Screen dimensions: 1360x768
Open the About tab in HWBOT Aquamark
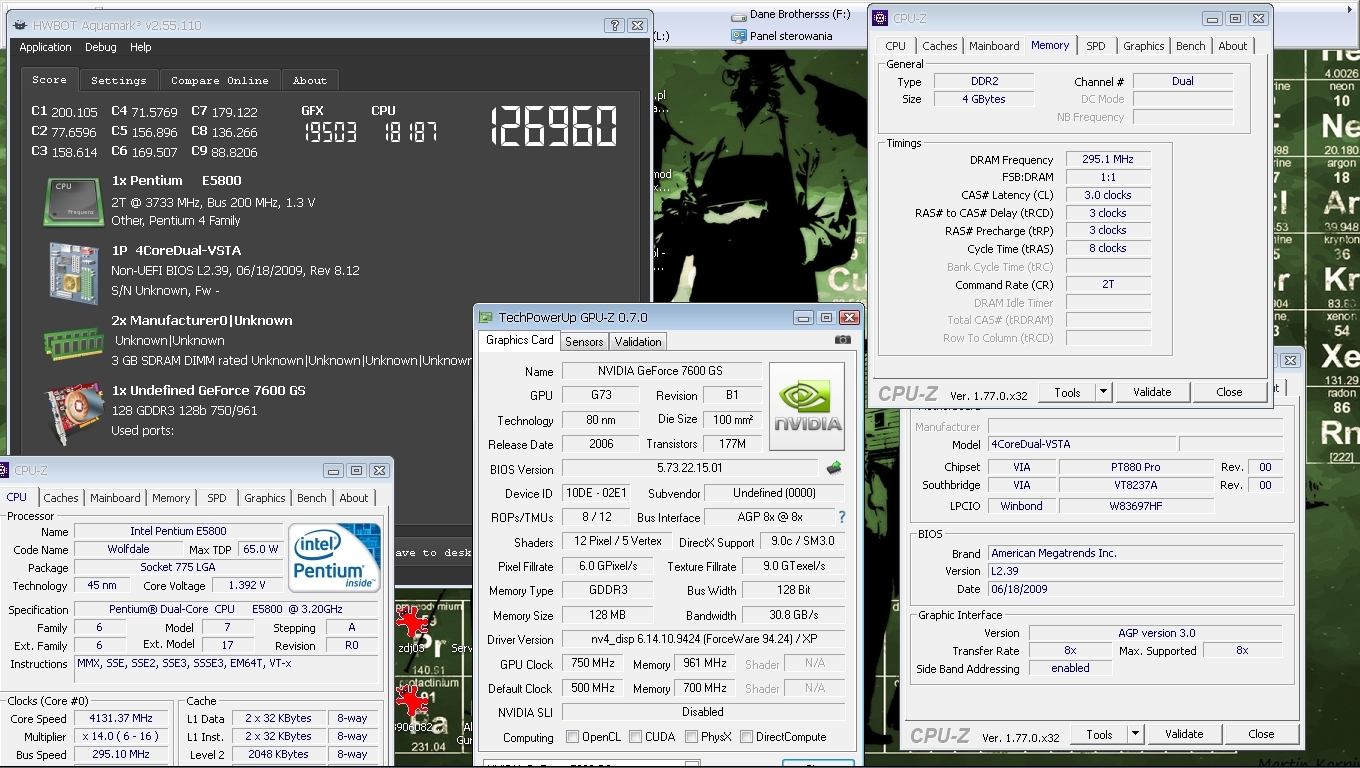point(310,80)
